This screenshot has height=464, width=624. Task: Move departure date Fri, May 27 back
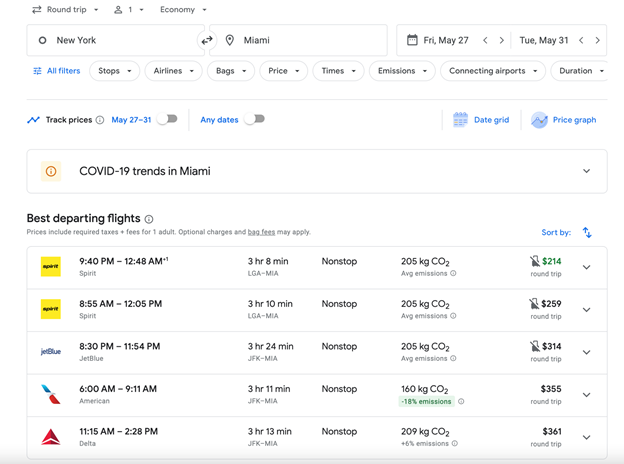485,40
